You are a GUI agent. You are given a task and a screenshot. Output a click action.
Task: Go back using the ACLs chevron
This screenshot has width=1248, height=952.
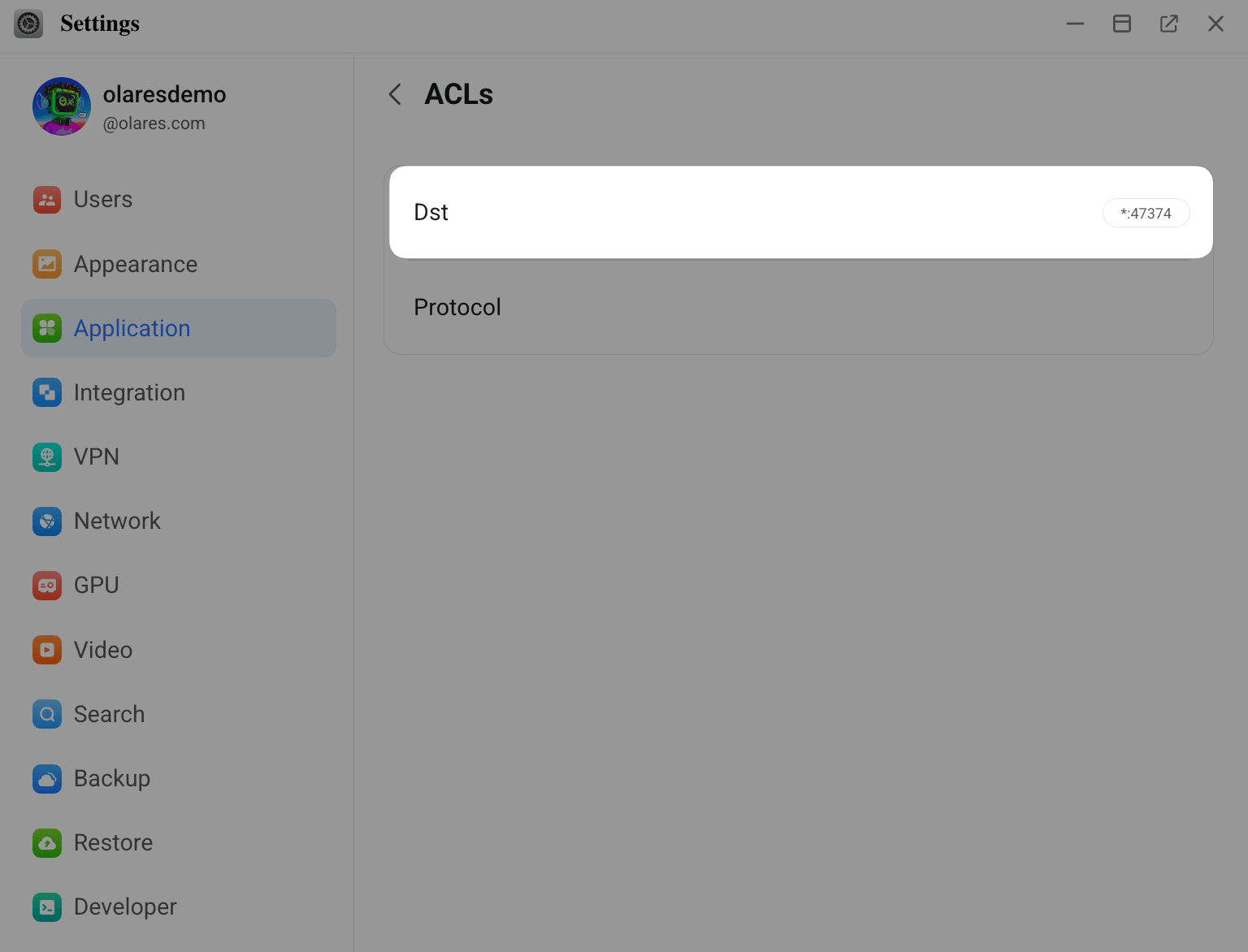396,94
